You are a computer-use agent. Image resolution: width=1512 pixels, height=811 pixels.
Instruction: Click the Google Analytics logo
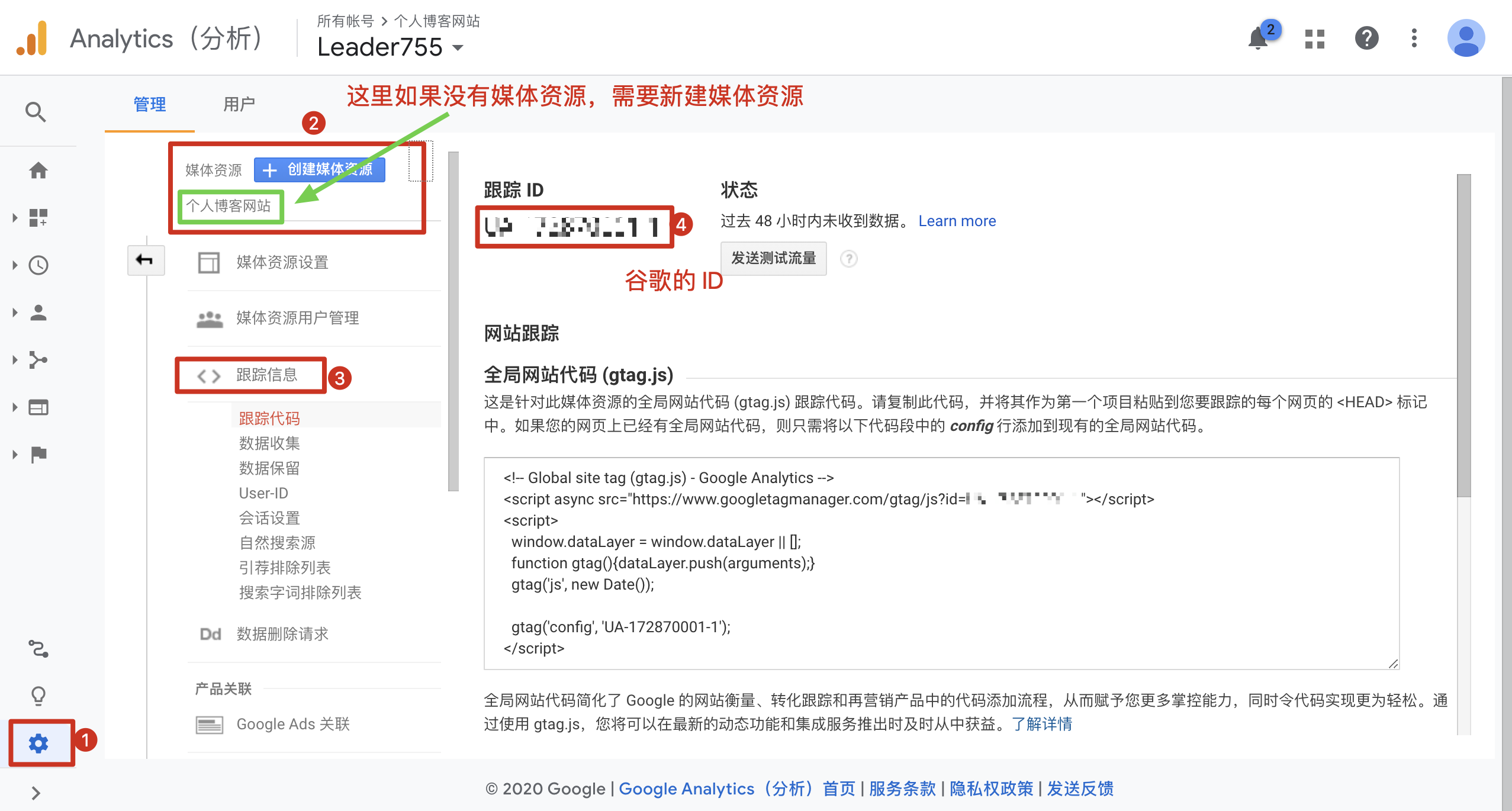coord(32,38)
